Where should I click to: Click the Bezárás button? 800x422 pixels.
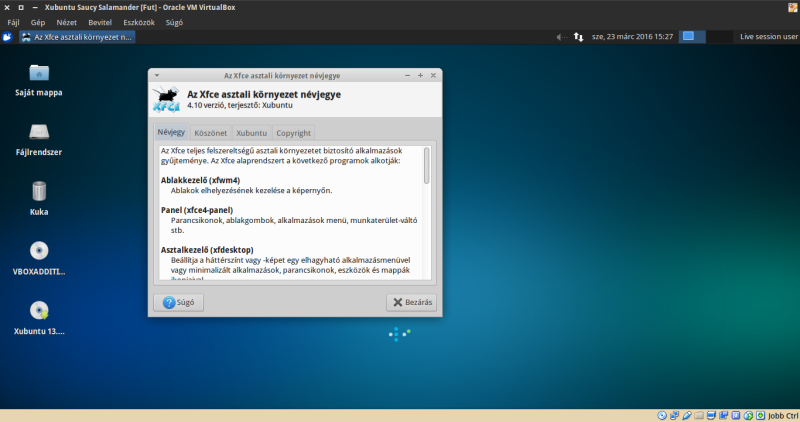click(411, 303)
